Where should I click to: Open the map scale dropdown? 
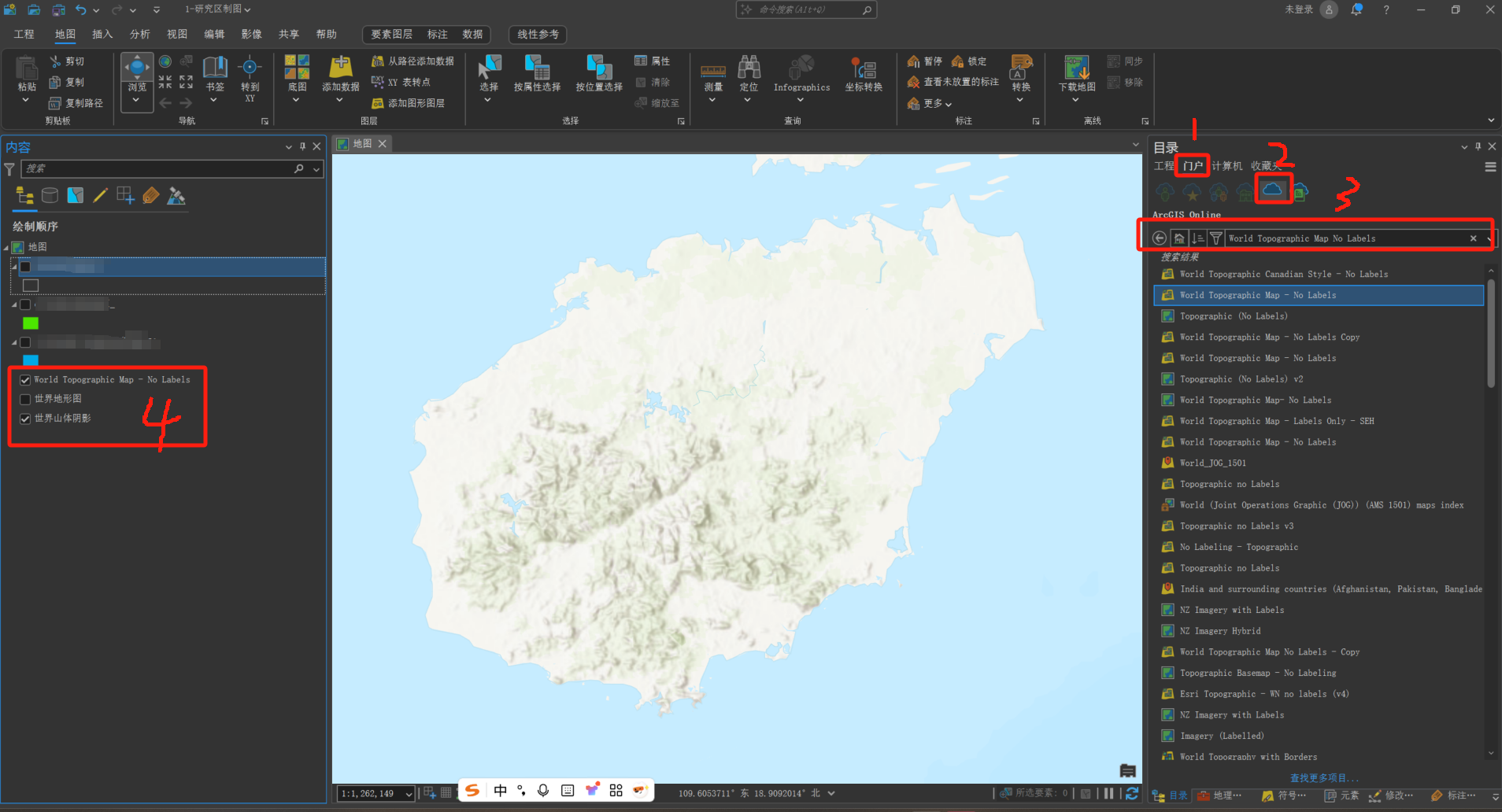click(409, 794)
